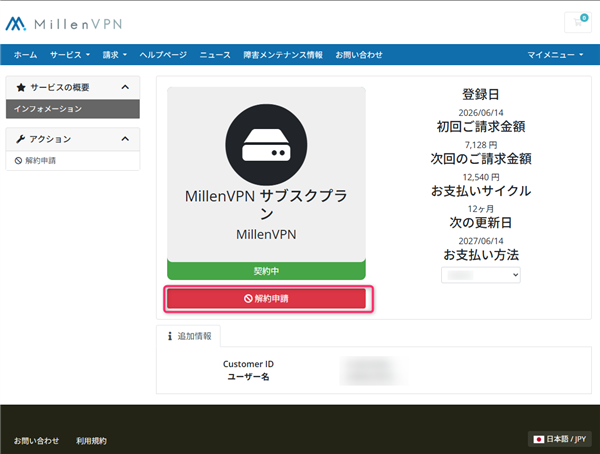Screen dimensions: 600x454
Task: Open the ニュース page
Action: [215, 55]
